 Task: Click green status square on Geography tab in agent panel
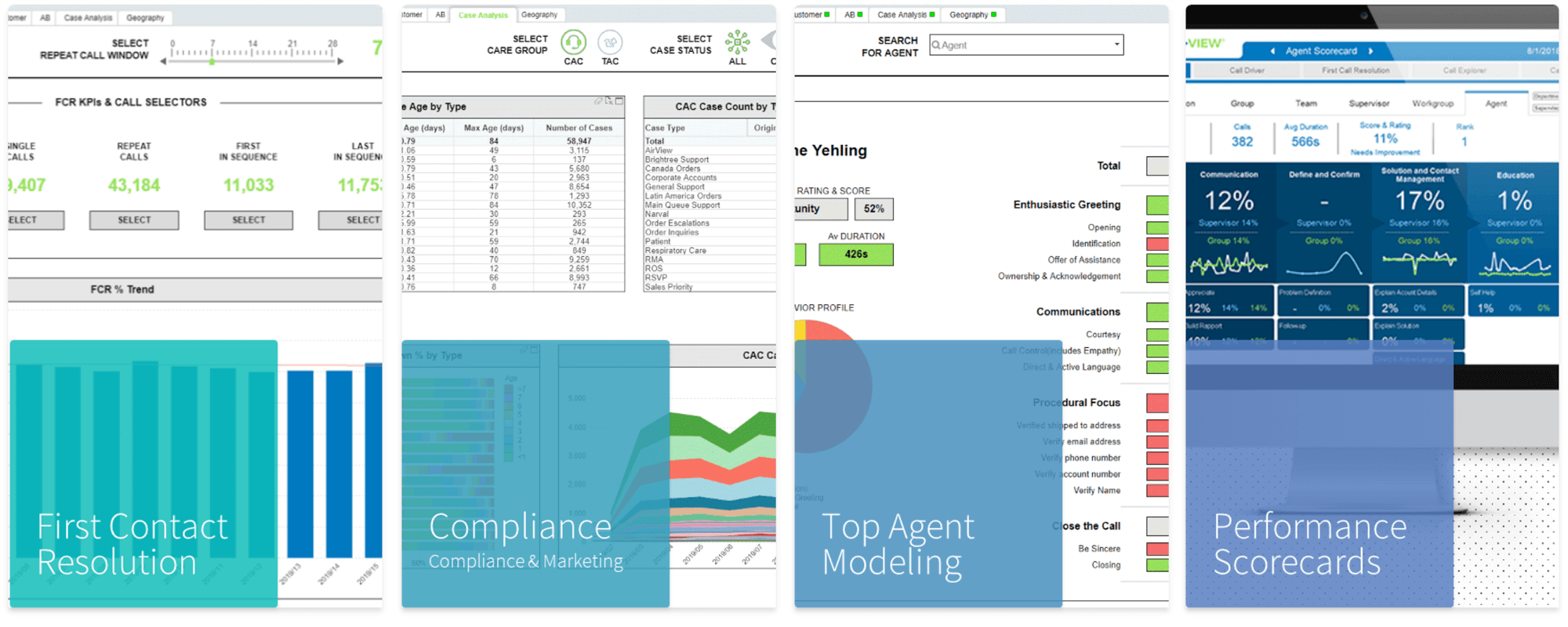994,15
